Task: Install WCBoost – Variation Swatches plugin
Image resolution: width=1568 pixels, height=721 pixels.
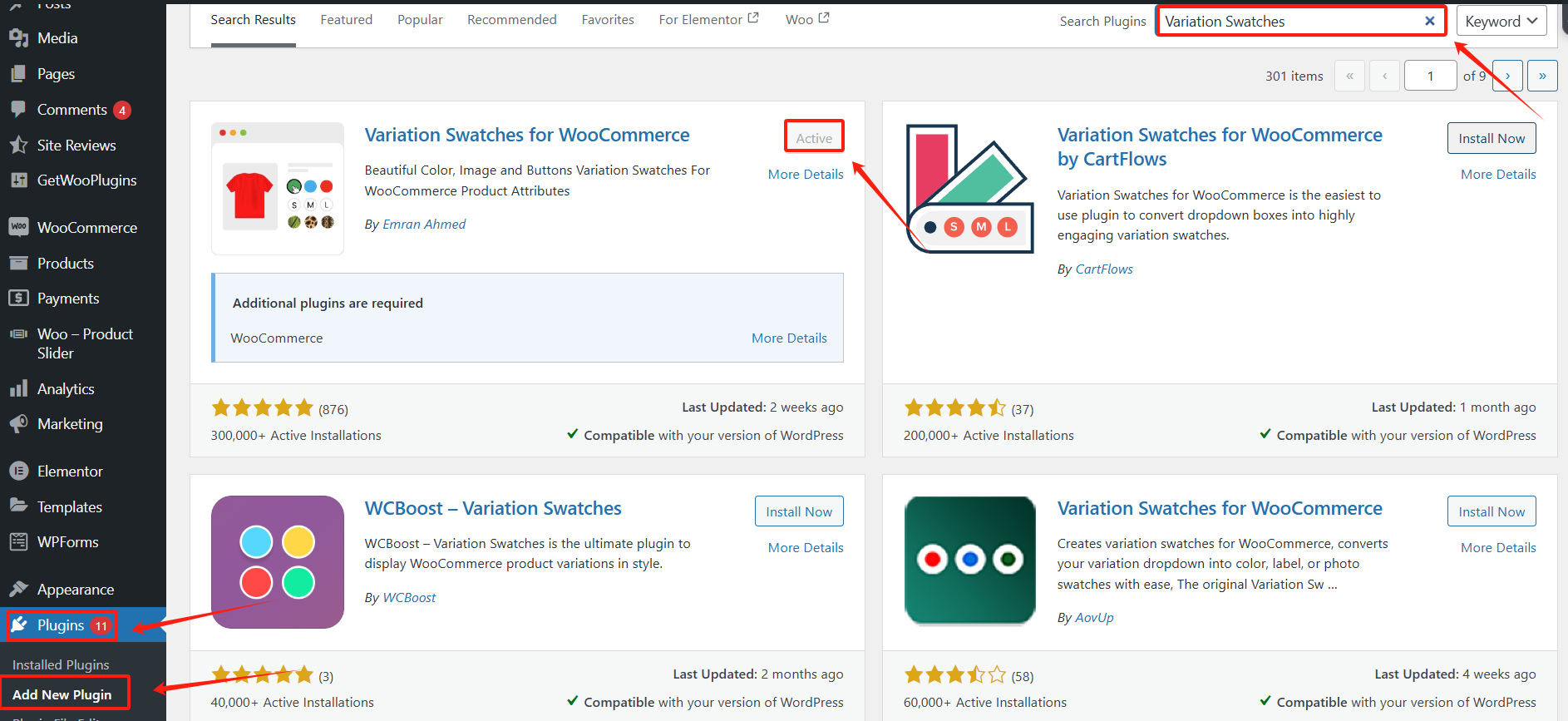Action: (798, 512)
